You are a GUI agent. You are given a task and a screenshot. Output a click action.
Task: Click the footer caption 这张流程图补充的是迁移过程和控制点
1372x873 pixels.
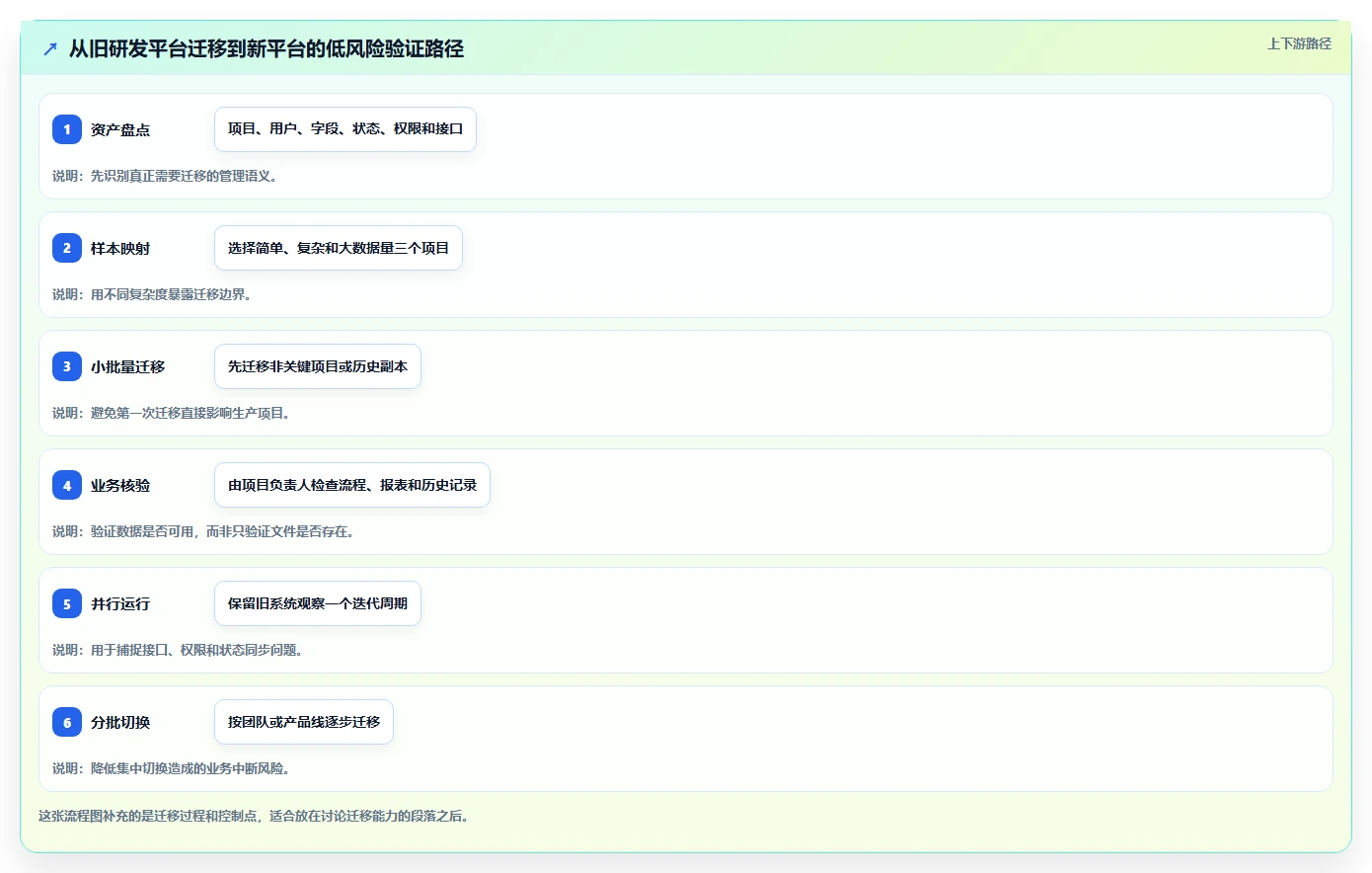[256, 816]
